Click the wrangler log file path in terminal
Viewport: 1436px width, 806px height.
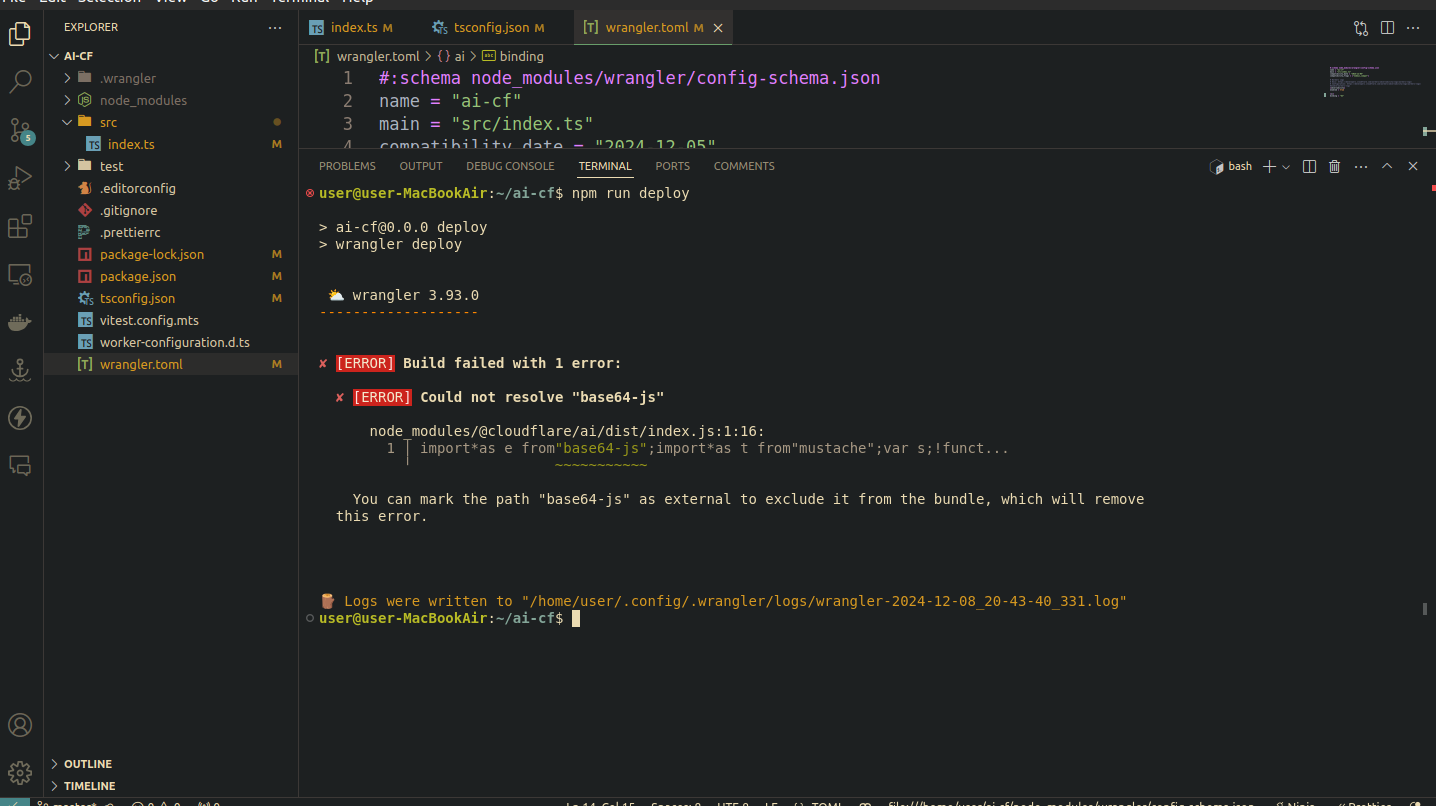(x=825, y=601)
